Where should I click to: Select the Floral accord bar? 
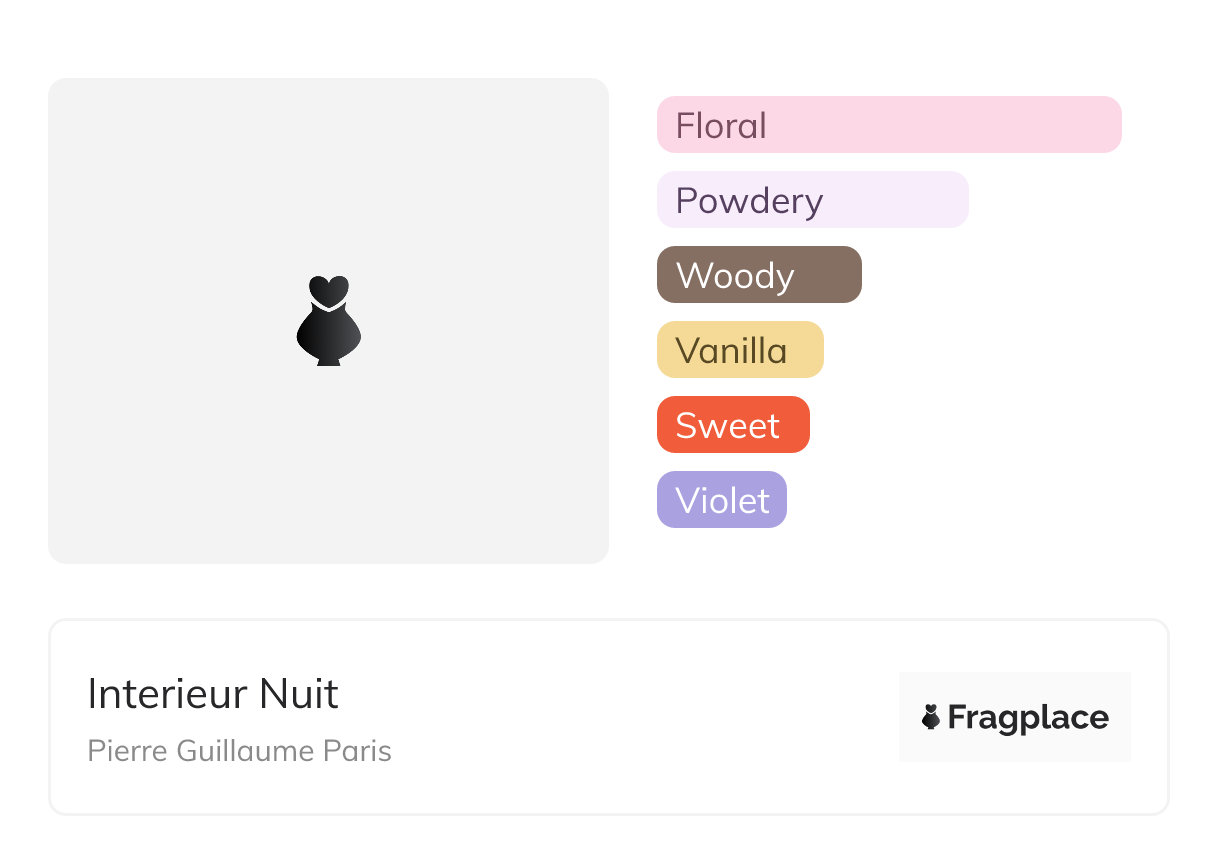889,125
